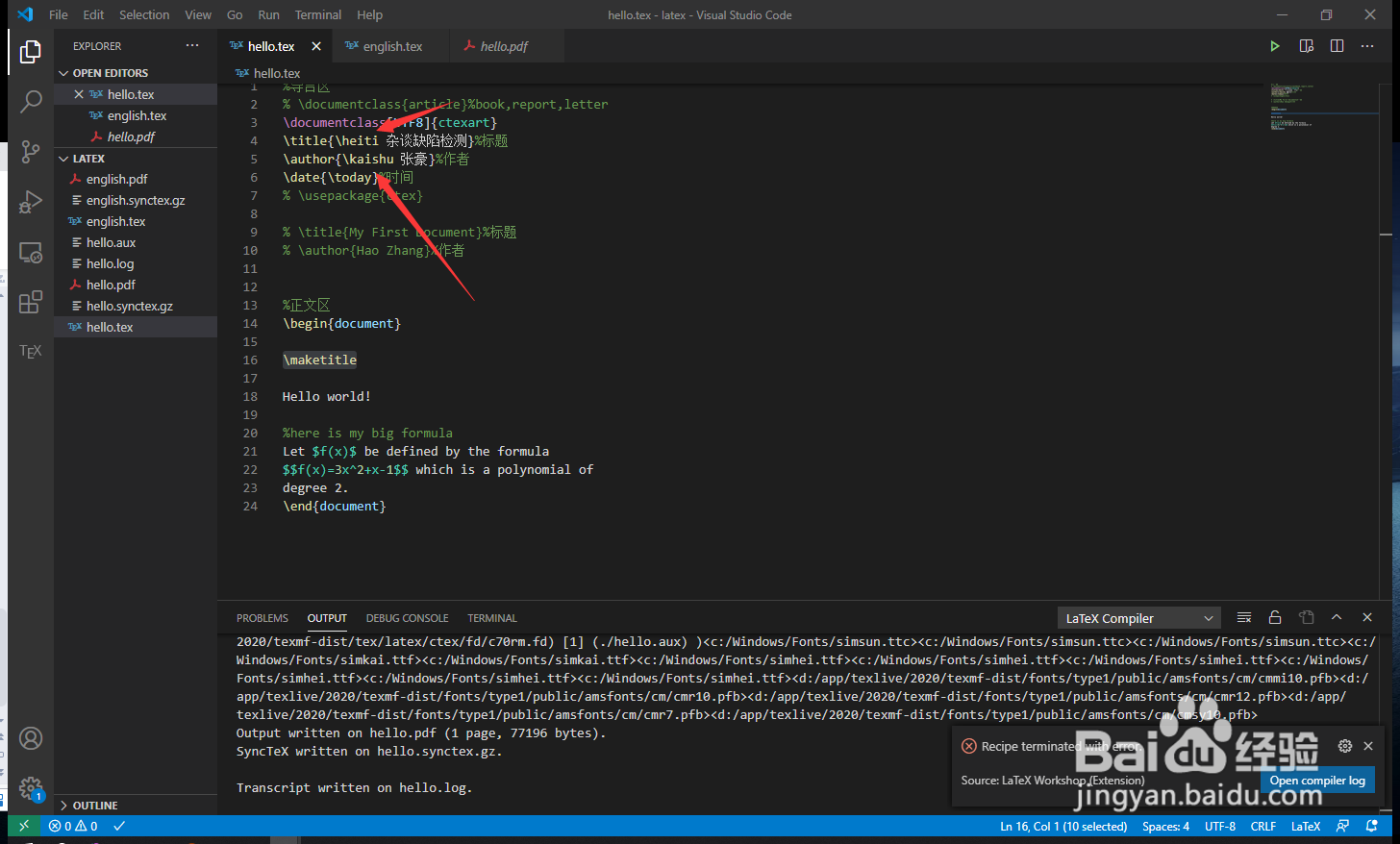Viewport: 1400px width, 844px height.
Task: Open the Manage gear icon
Action: [x=31, y=789]
